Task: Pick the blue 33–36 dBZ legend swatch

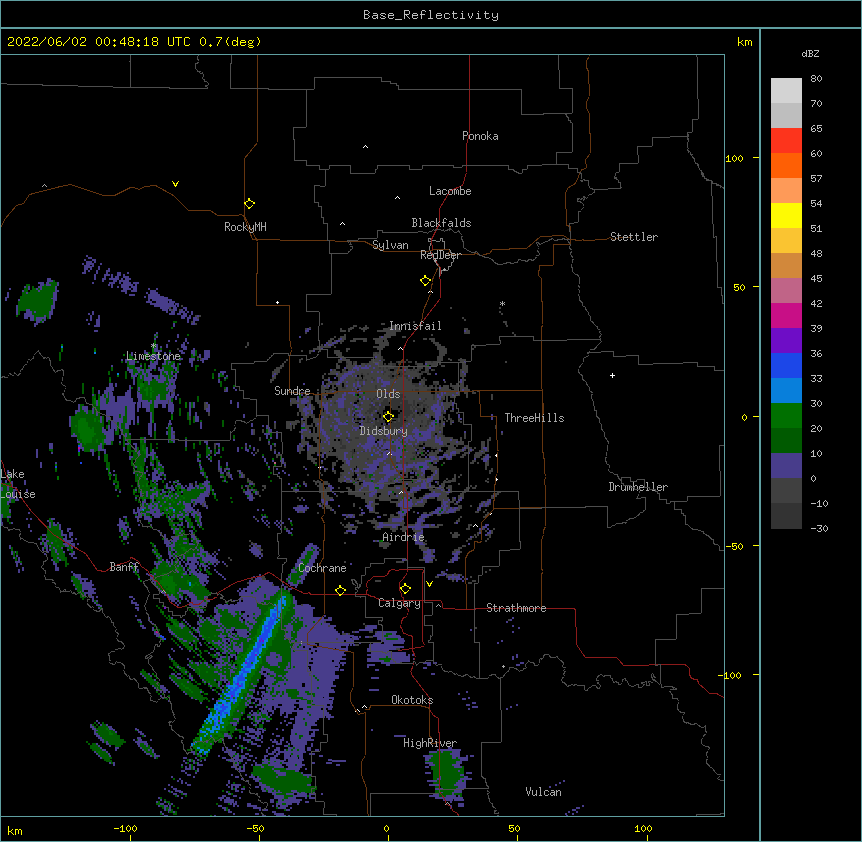Action: coord(786,365)
